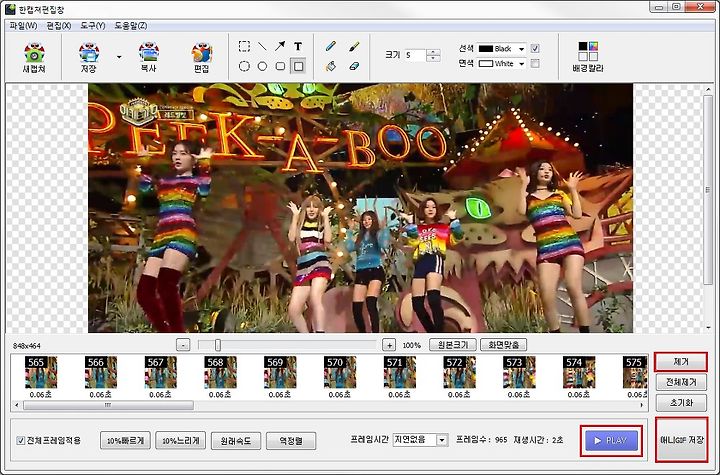Select the dashed rectangle selection tool
This screenshot has height=475, width=720.
[x=244, y=46]
